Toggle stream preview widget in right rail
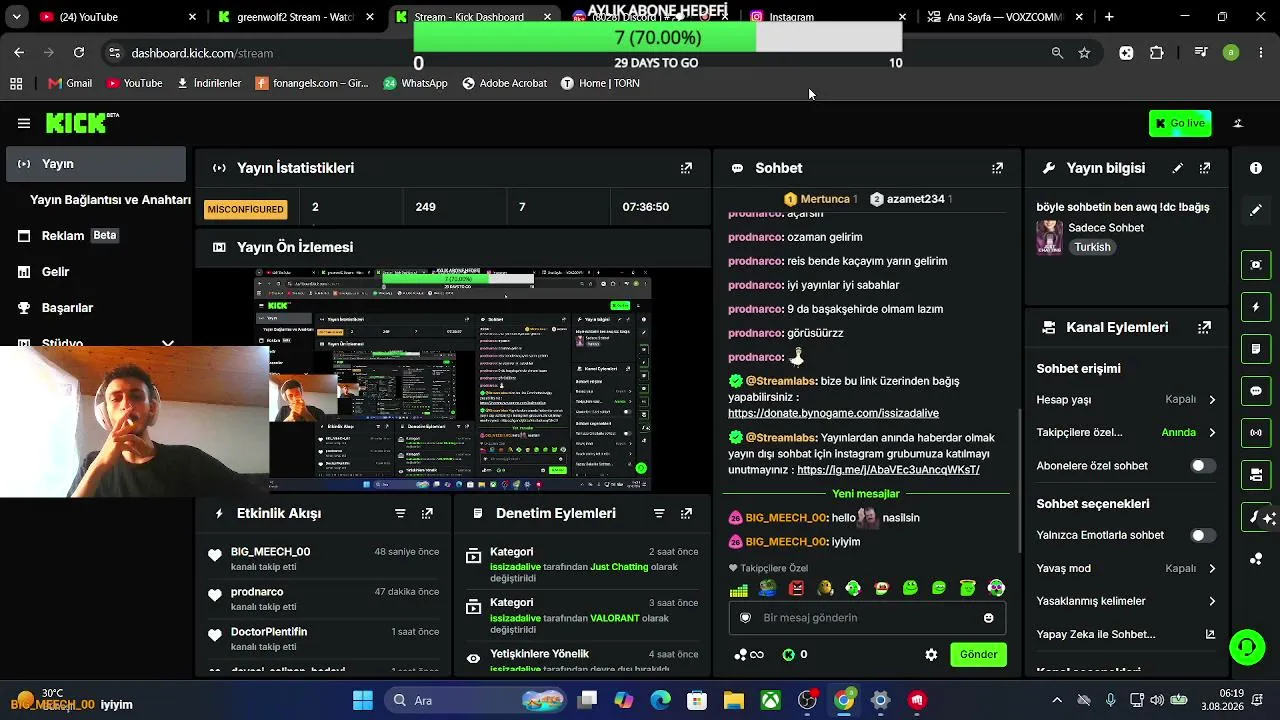The image size is (1280, 720). click(x=1256, y=265)
